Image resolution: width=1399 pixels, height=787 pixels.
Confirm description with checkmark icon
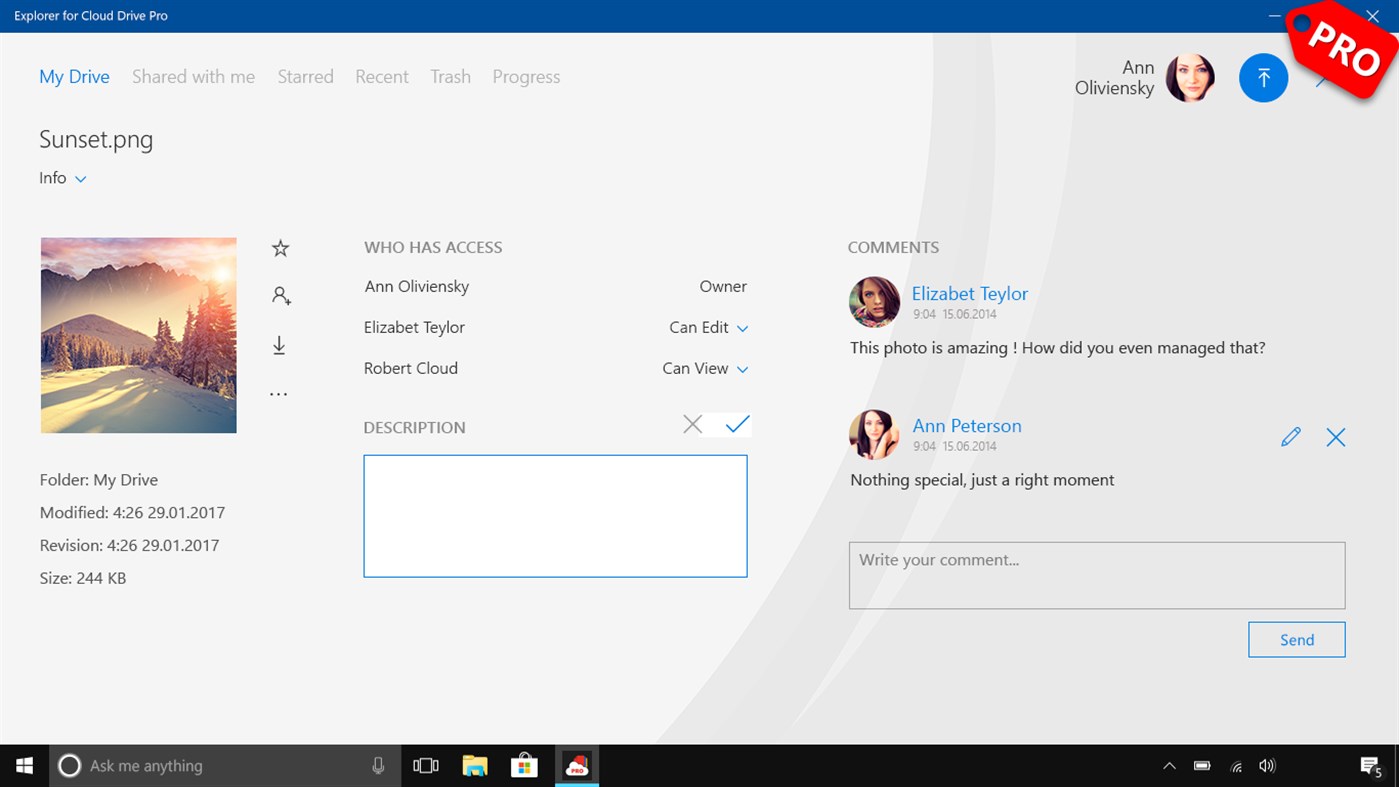coord(737,424)
